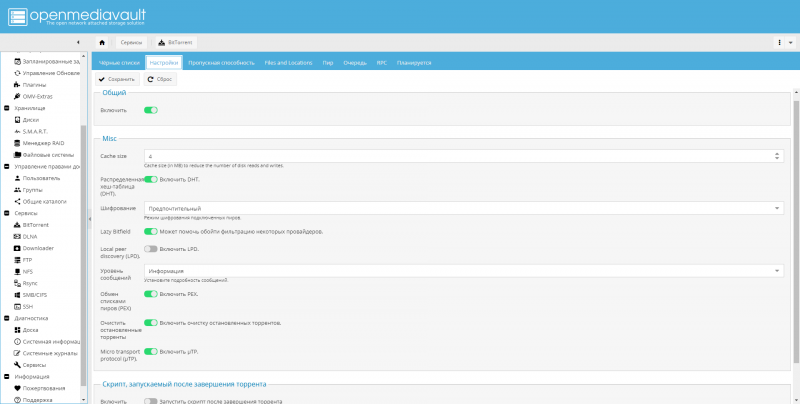Screen dimensions: 800x404
Task: Click the main panel vertical scrollbar
Action: point(796,232)
